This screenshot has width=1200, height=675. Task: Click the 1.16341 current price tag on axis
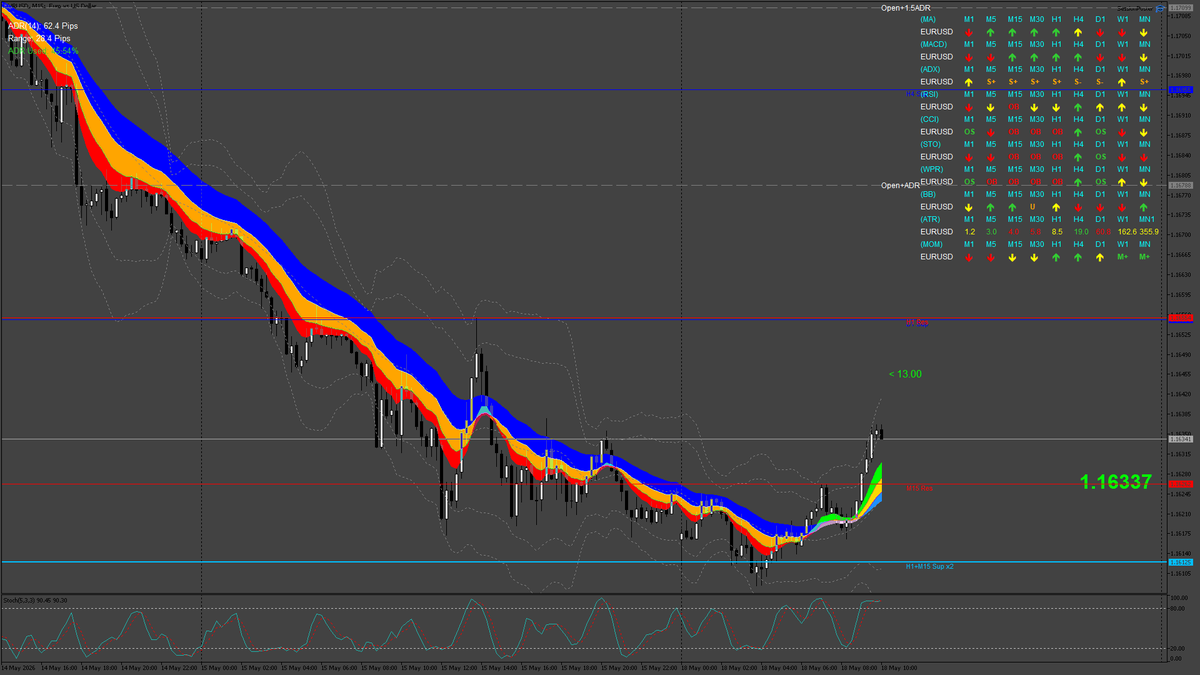[x=1181, y=438]
